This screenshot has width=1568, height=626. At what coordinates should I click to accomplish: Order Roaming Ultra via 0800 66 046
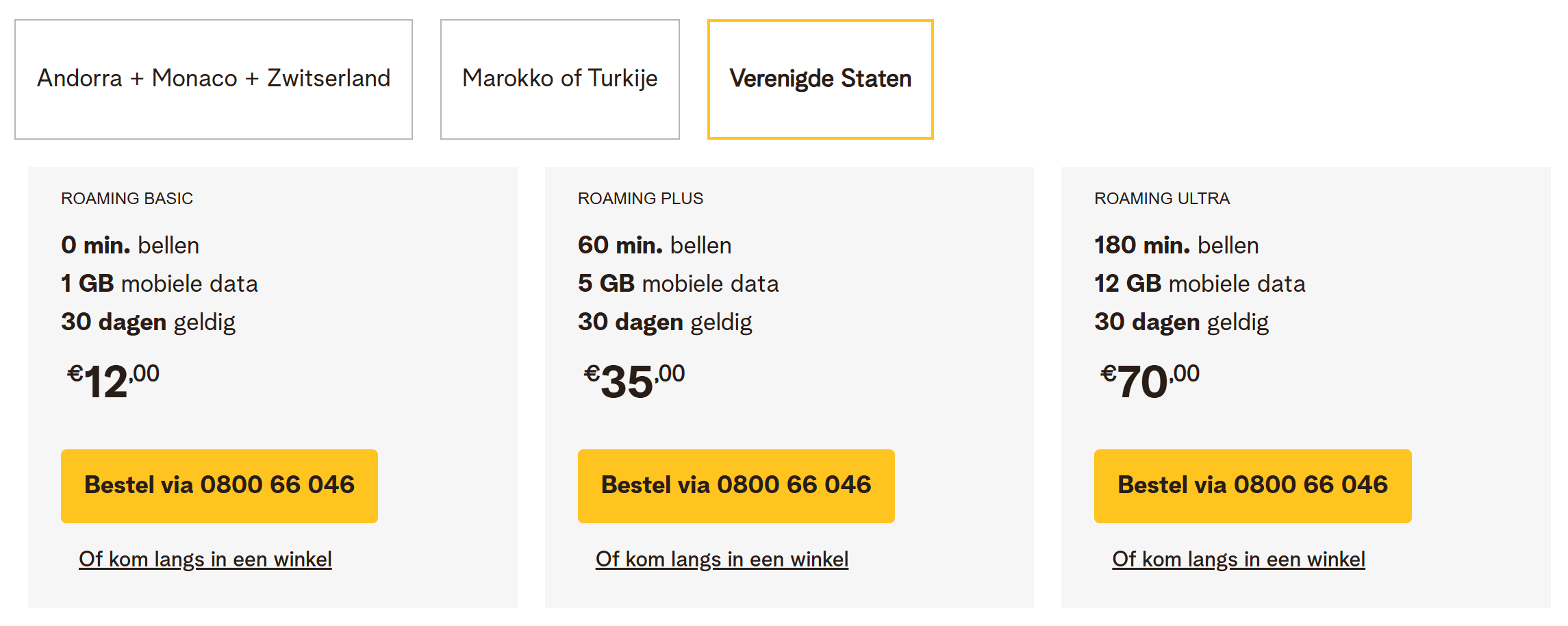(x=1252, y=486)
